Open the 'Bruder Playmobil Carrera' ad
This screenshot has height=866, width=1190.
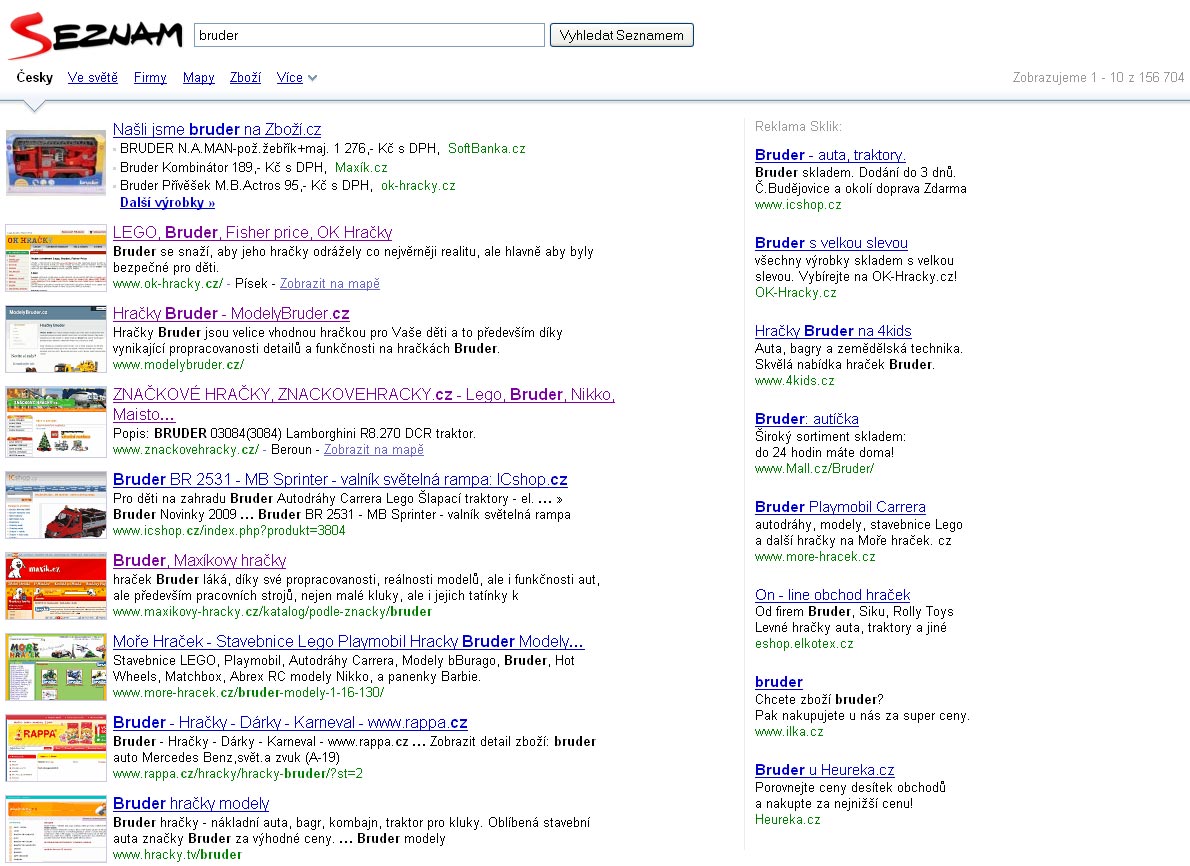[840, 507]
